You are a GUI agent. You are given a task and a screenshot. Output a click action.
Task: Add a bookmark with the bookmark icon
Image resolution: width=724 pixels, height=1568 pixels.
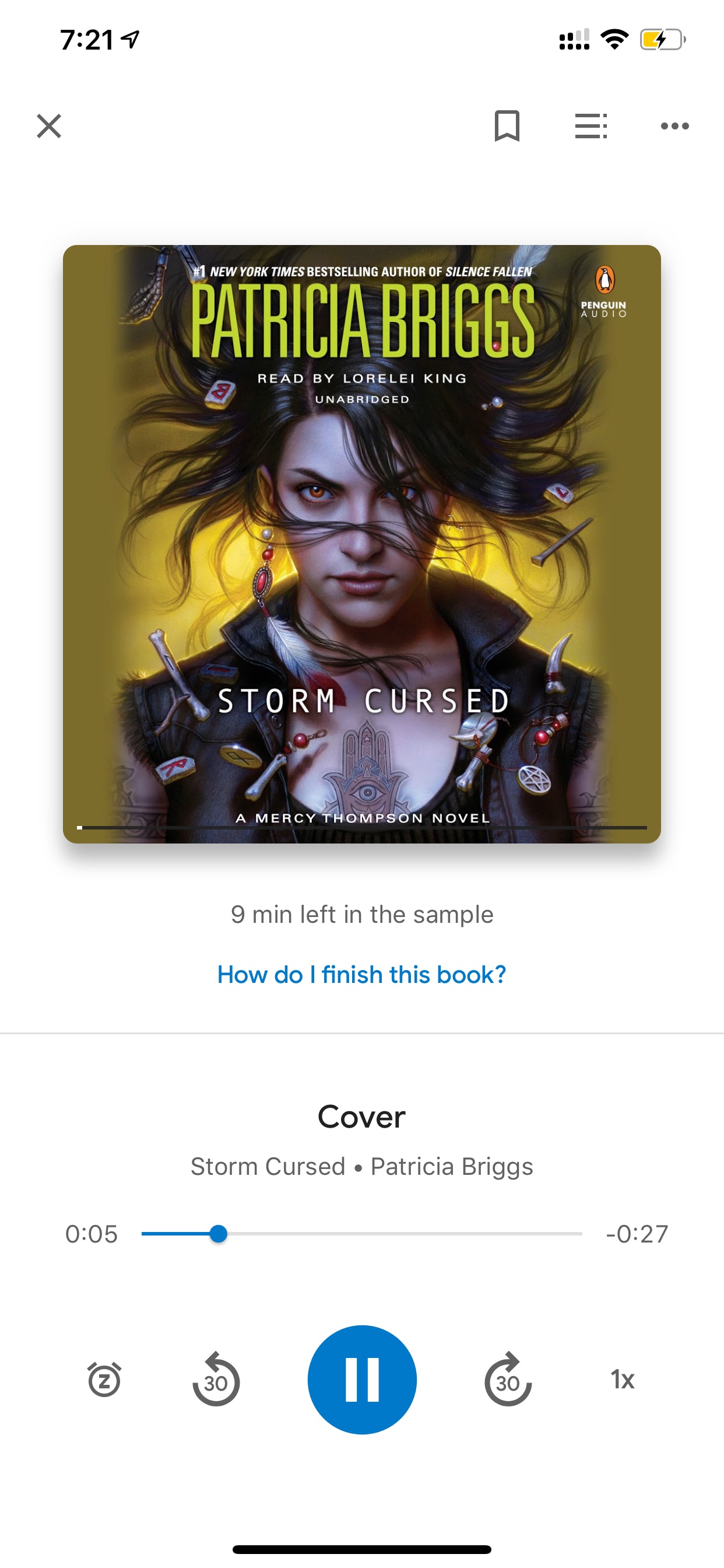pos(507,126)
